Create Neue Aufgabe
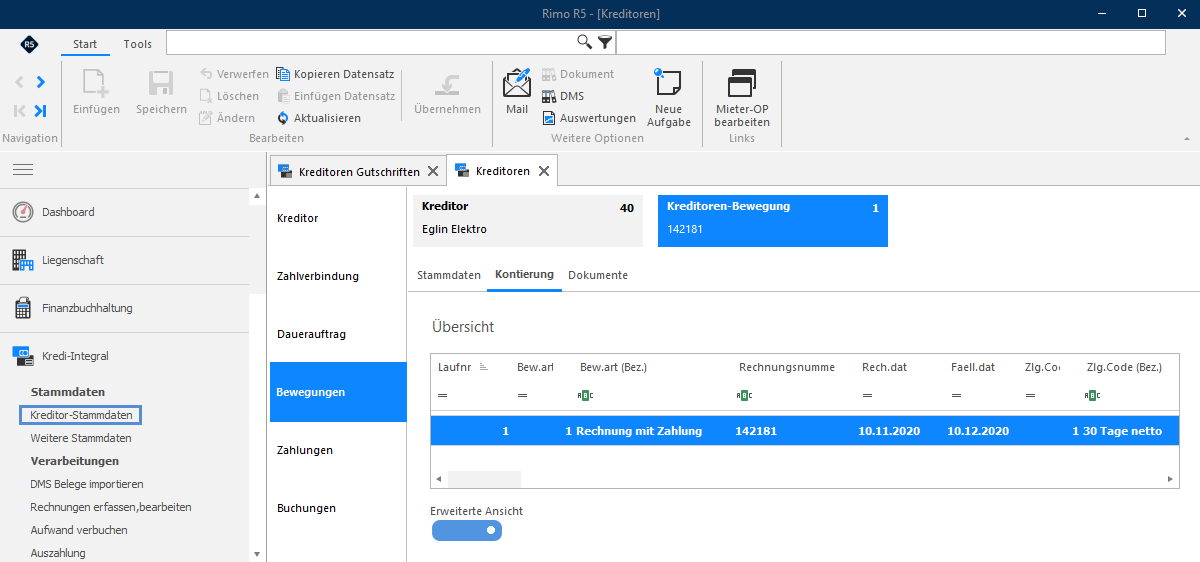 point(669,97)
